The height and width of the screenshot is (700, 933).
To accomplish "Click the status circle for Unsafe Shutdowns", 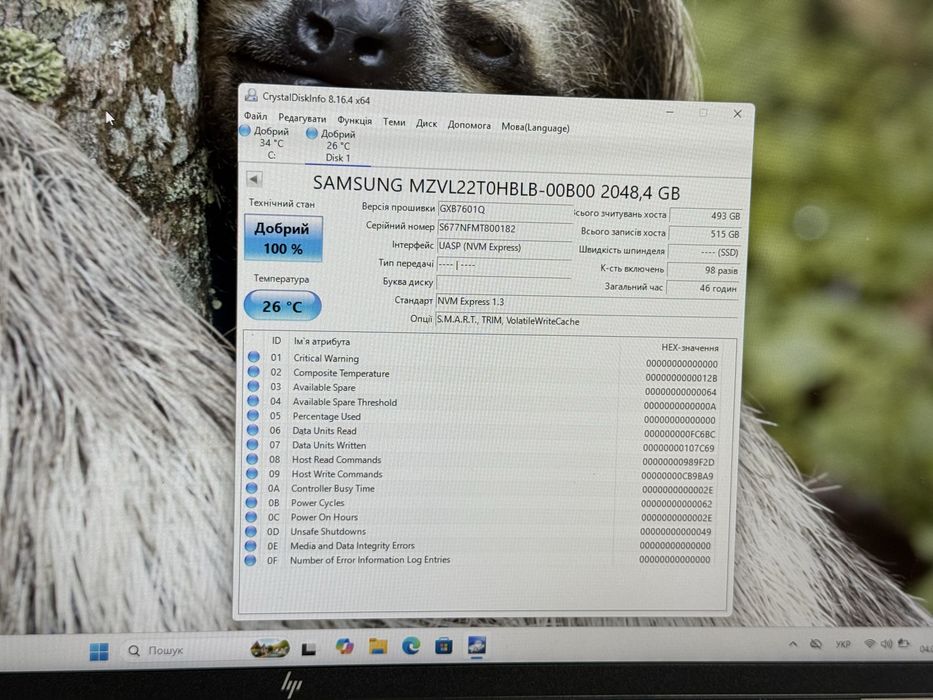I will [x=251, y=531].
